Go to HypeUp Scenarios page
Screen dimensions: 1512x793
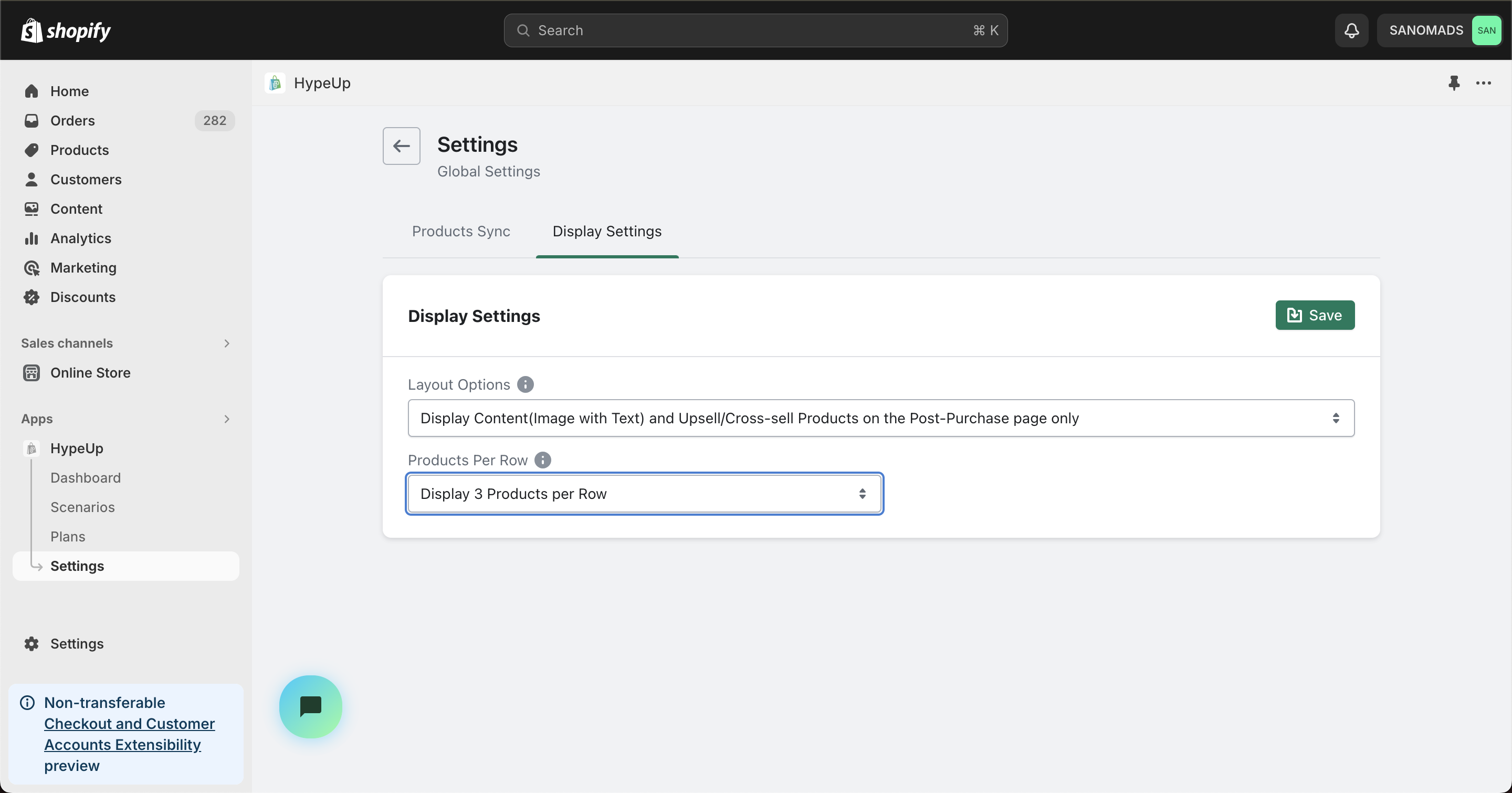83,507
